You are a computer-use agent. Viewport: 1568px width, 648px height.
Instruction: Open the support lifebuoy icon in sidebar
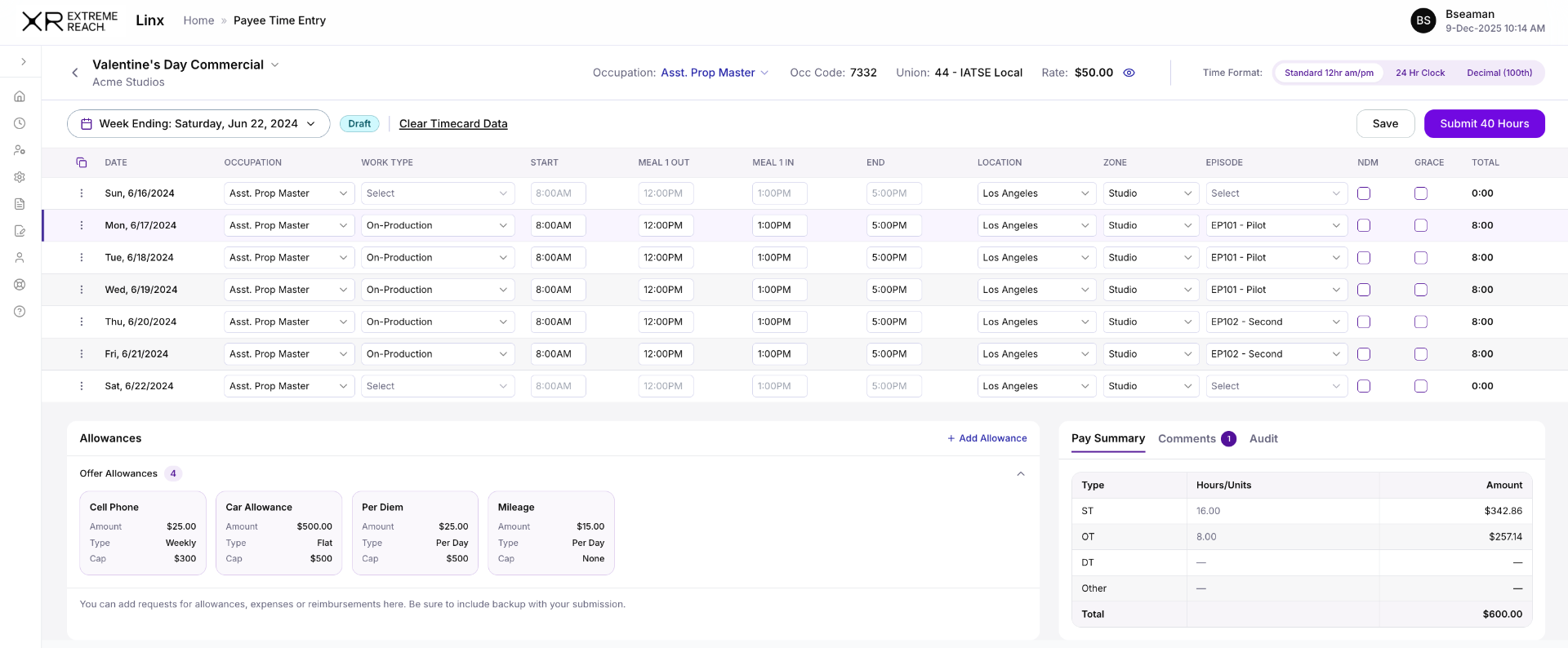(20, 285)
